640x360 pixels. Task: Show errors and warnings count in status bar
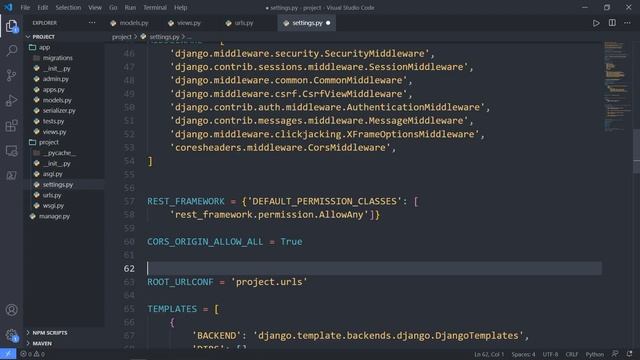coord(33,354)
